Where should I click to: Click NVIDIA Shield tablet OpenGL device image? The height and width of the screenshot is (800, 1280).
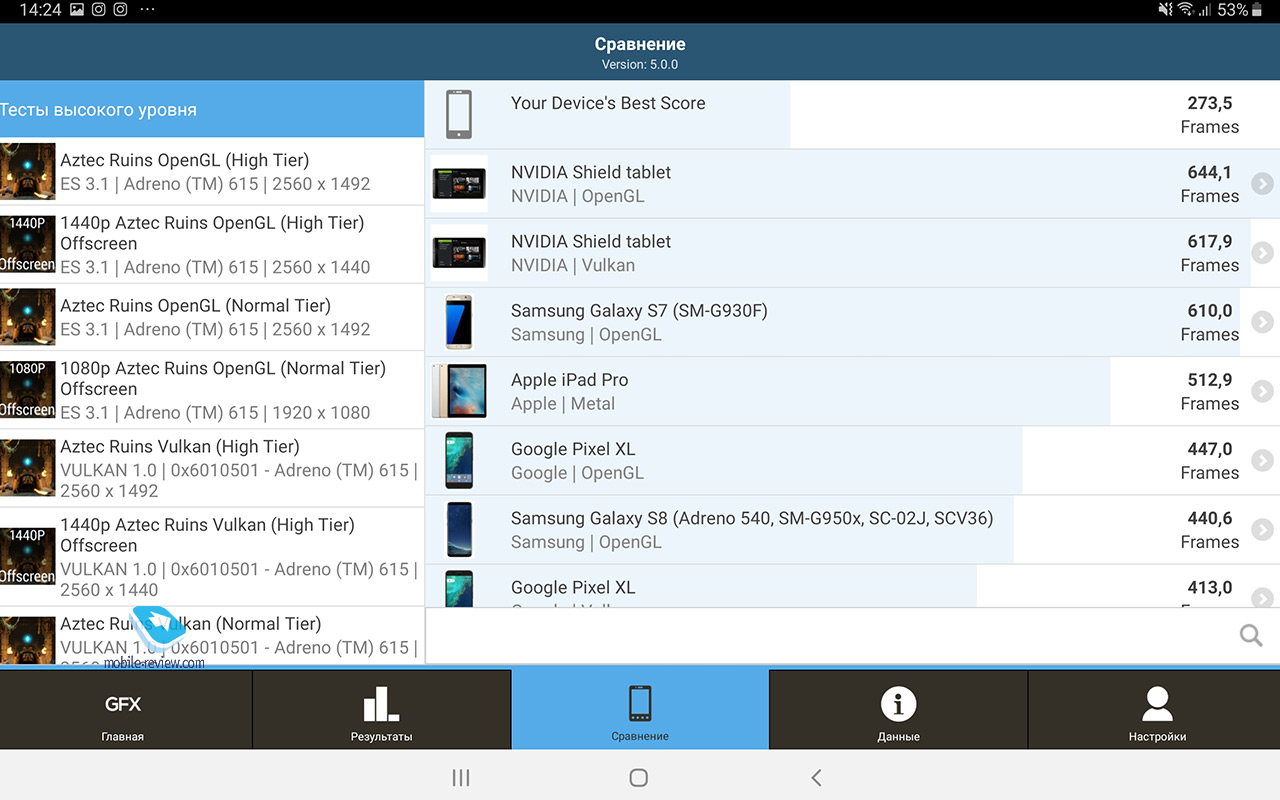[460, 184]
